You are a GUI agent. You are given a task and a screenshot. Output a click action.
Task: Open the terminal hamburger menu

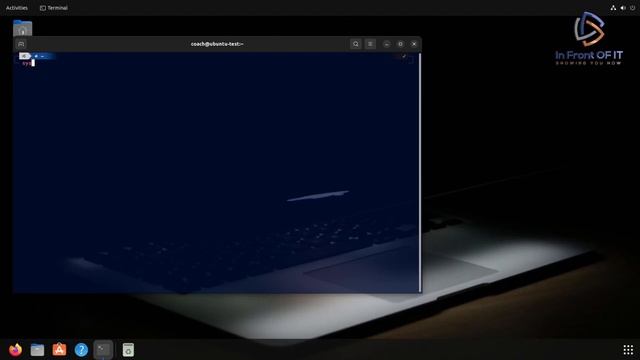pyautogui.click(x=370, y=44)
